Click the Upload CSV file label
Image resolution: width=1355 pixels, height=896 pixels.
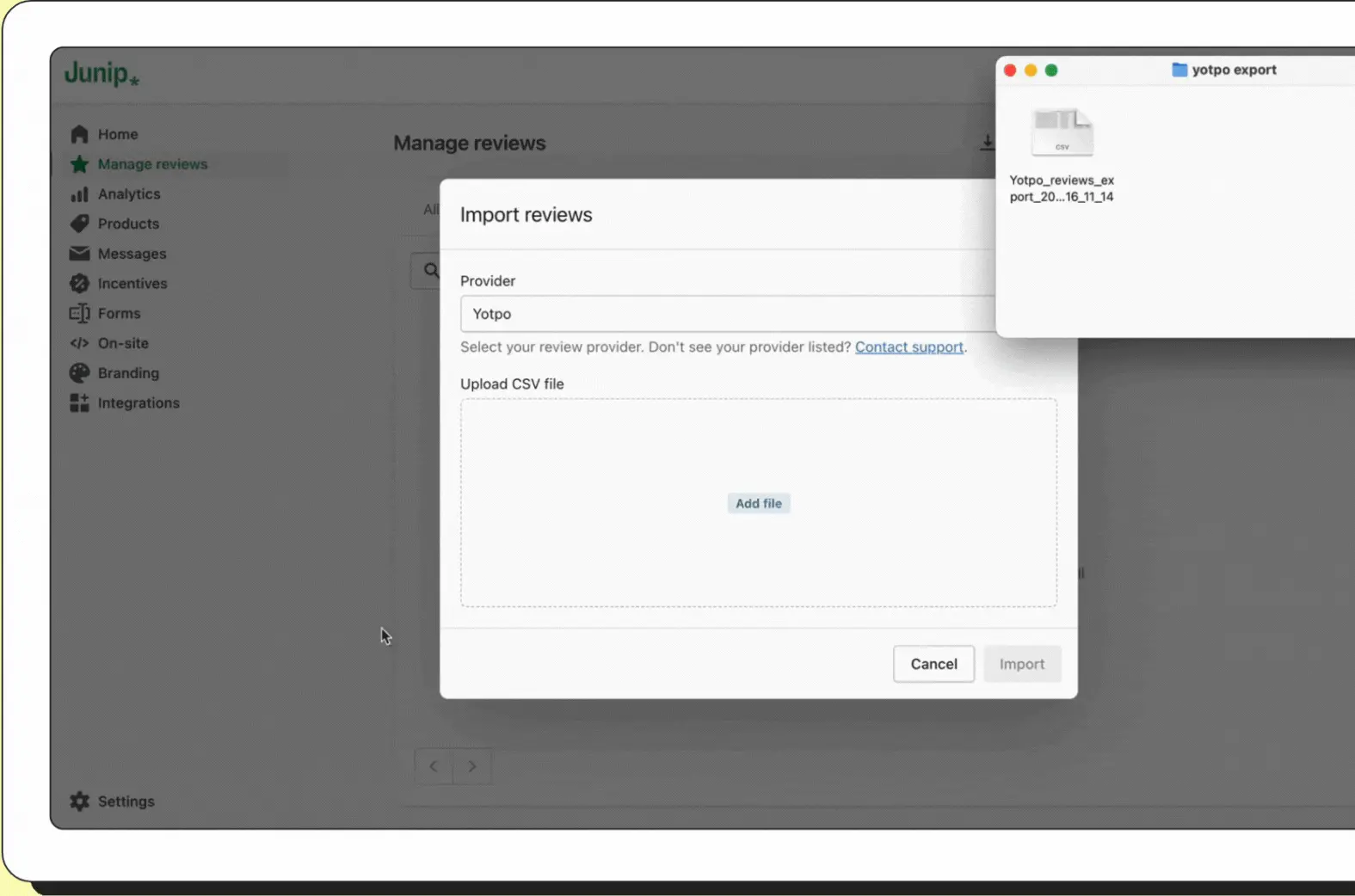click(x=512, y=384)
